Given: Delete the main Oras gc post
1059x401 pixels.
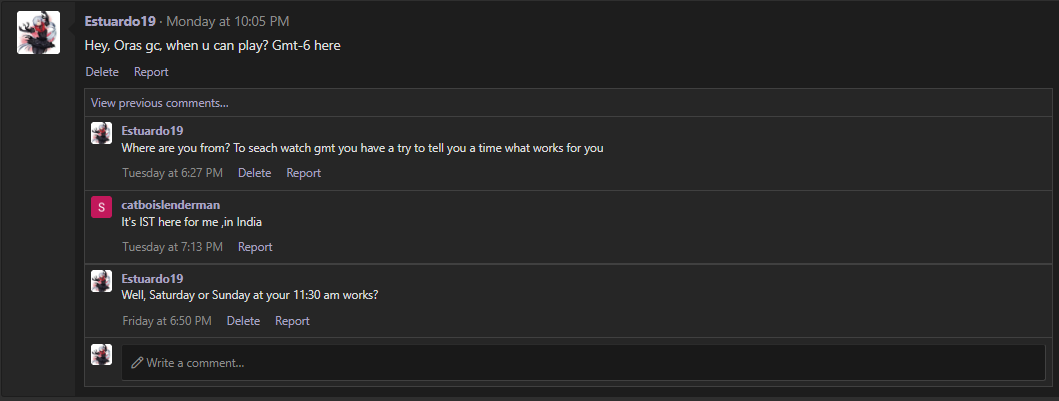Looking at the screenshot, I should tap(102, 72).
